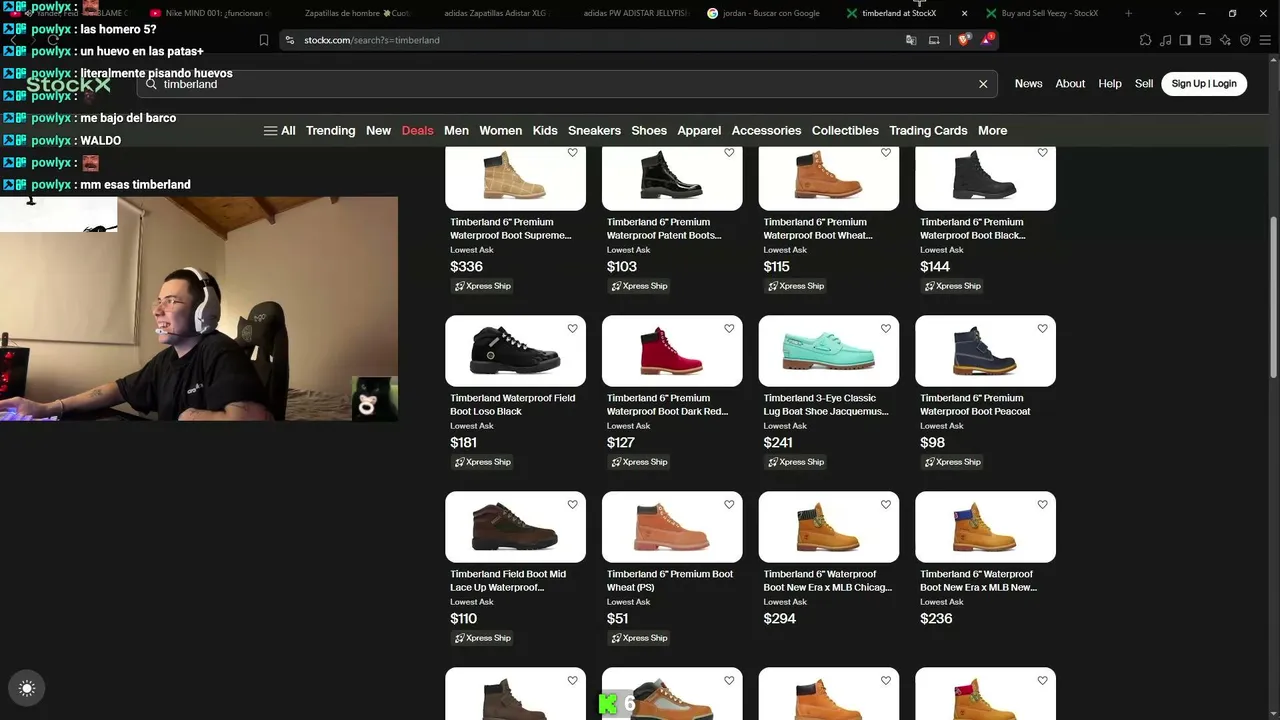Click the page vertical scrollbar

pyautogui.click(x=1273, y=297)
